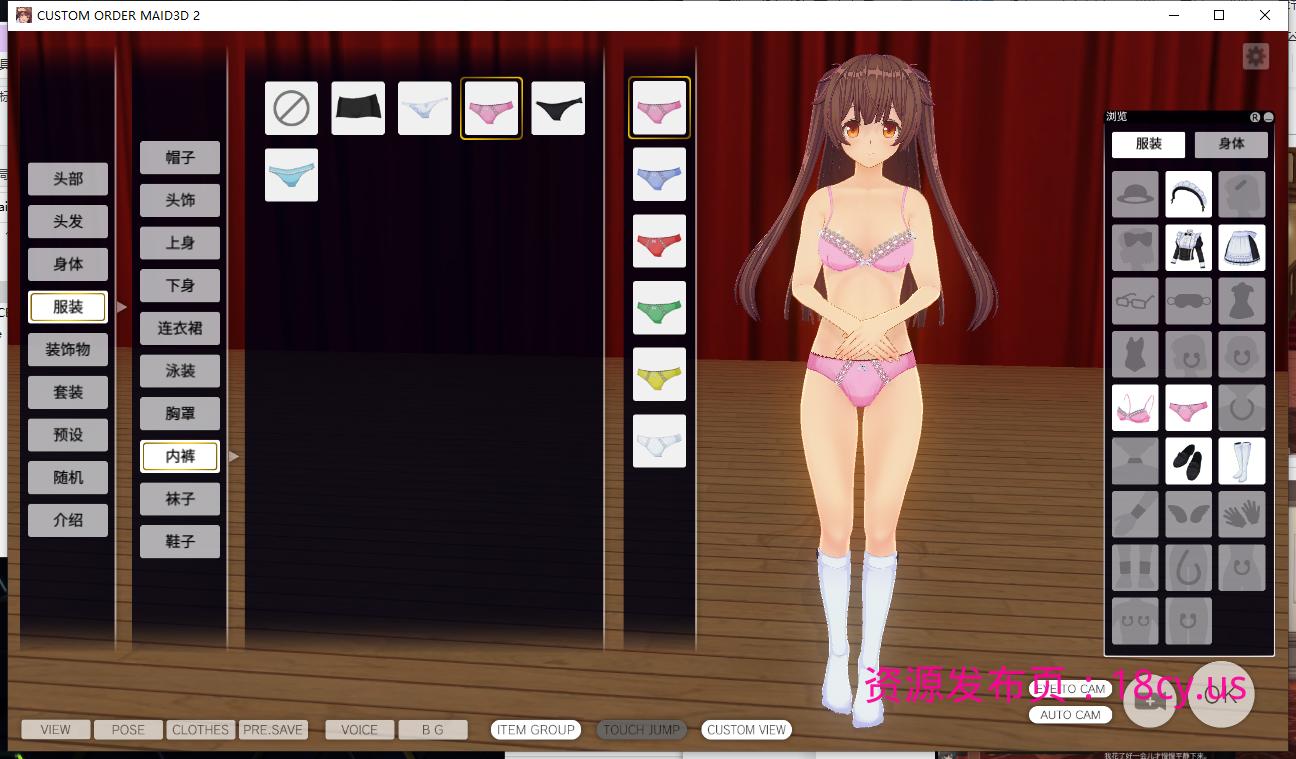This screenshot has height=759, width=1296.
Task: Click the R reset button on browse panel
Action: pos(1255,117)
